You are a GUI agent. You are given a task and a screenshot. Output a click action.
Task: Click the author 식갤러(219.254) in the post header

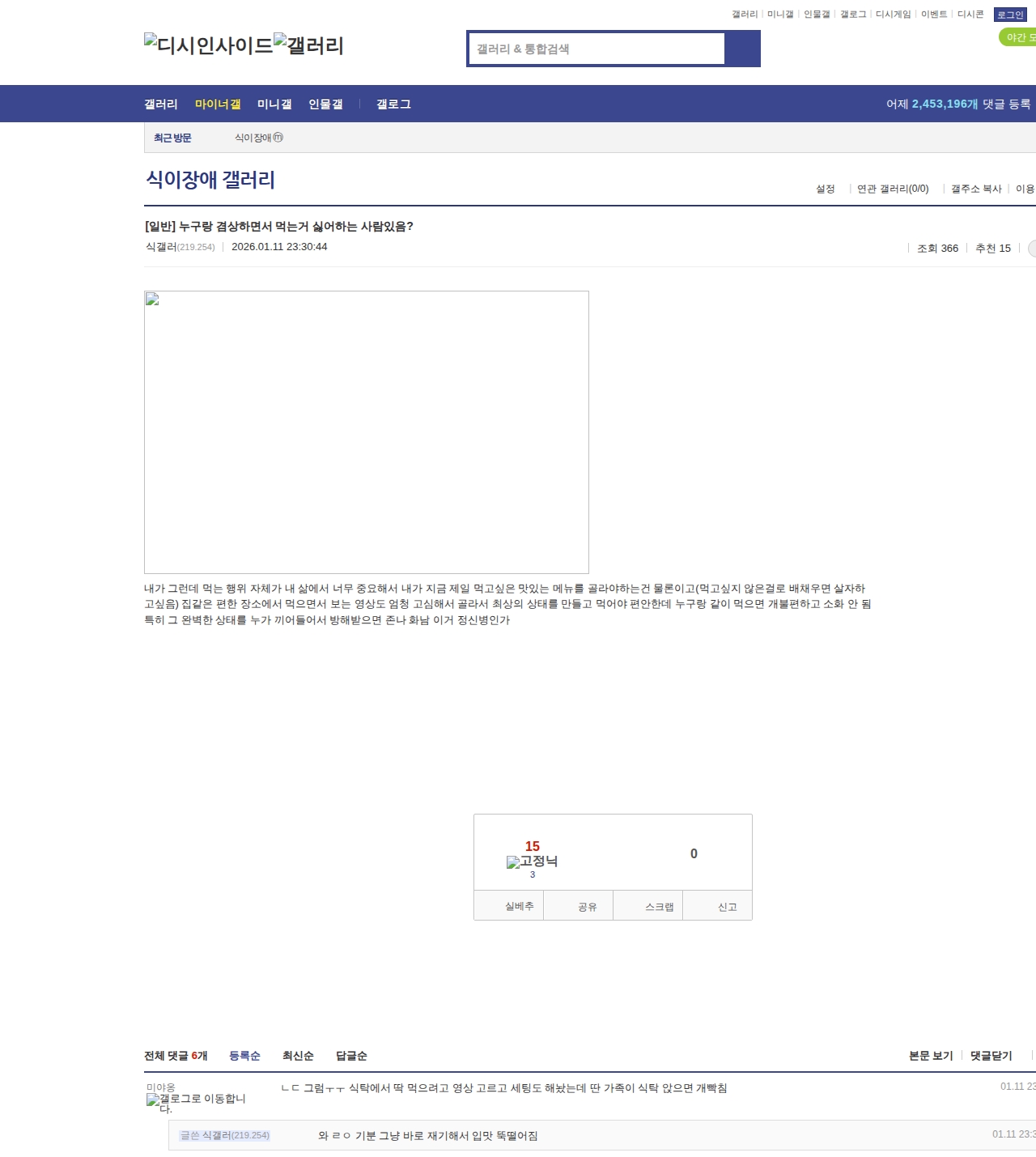(x=180, y=247)
